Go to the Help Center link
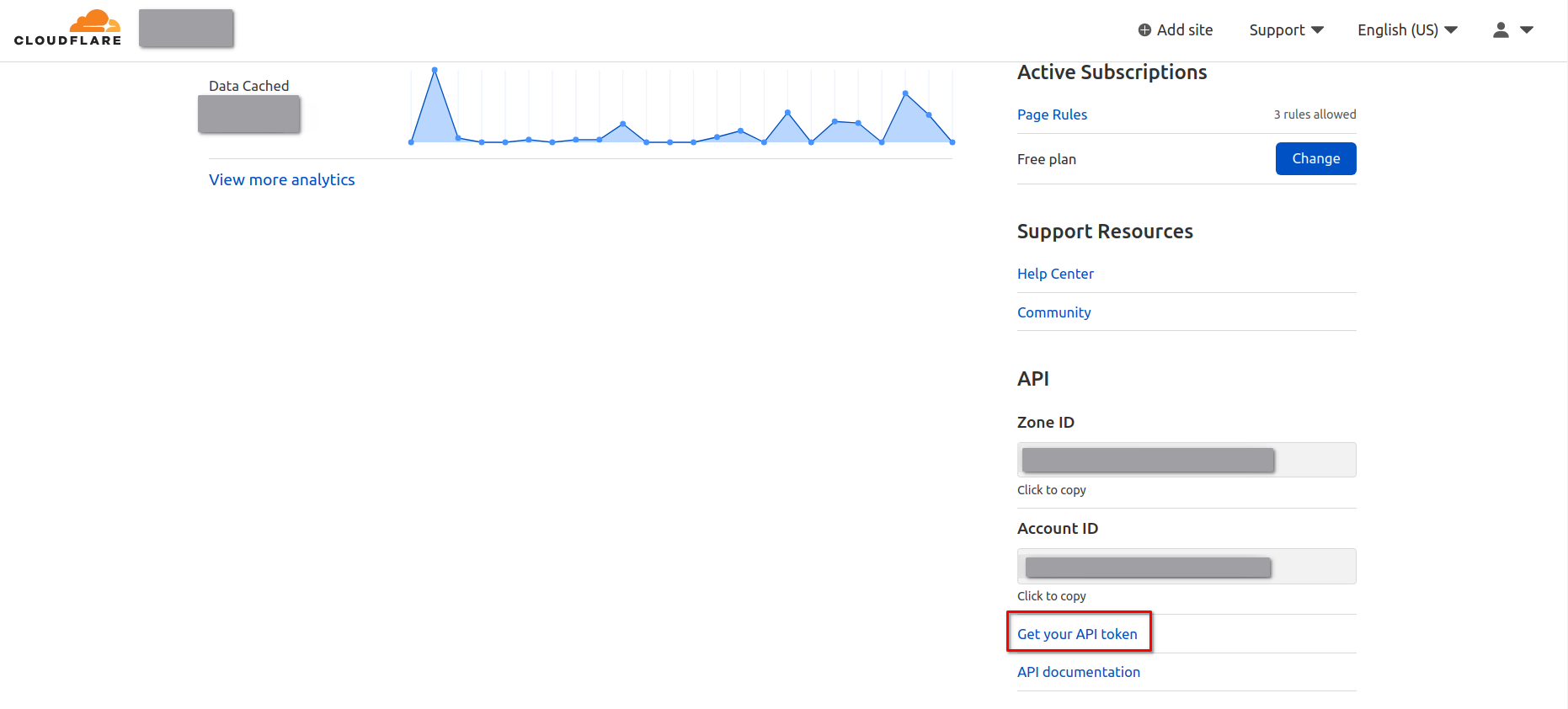1568x709 pixels. tap(1055, 274)
